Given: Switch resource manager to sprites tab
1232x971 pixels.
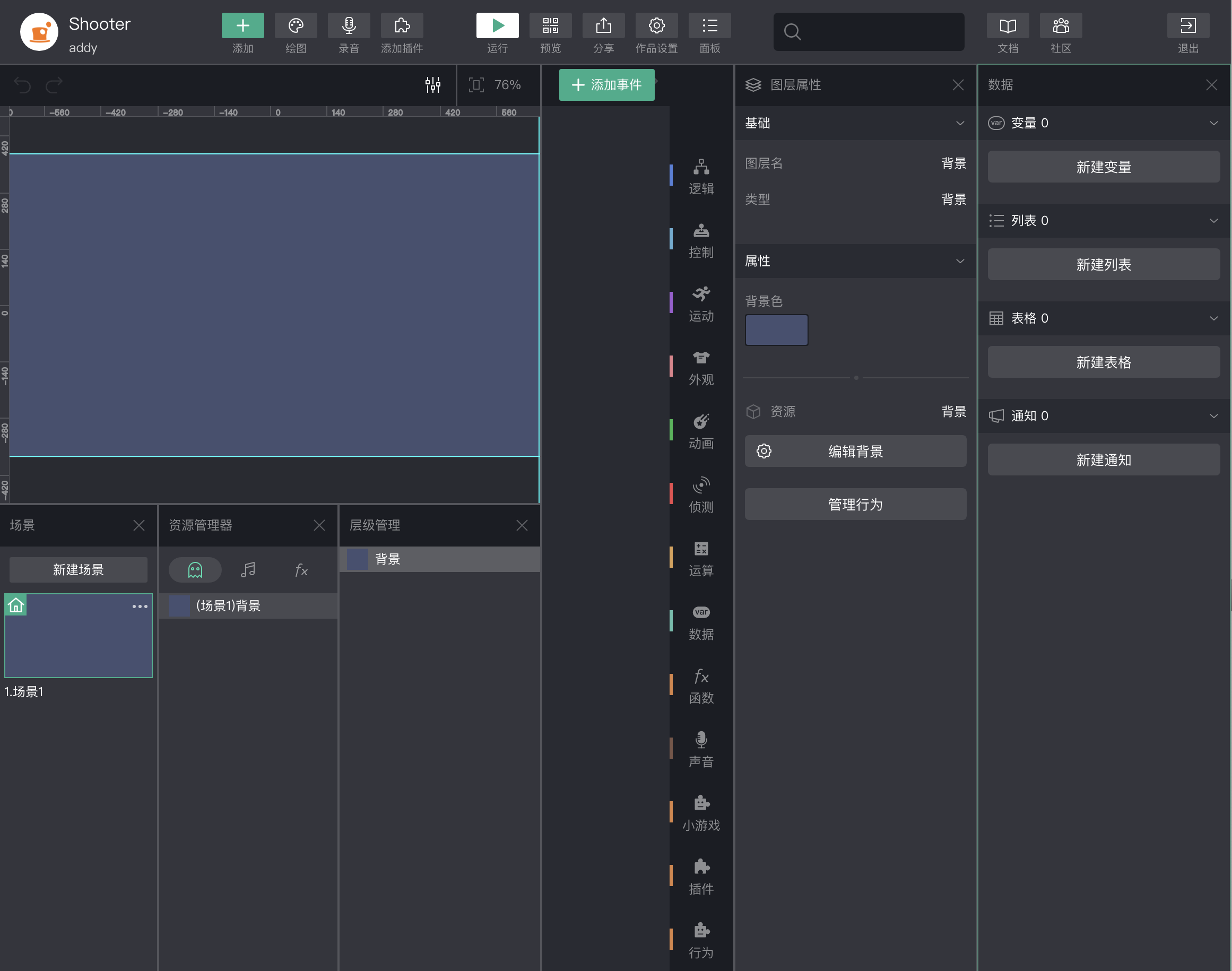Looking at the screenshot, I should (x=195, y=570).
